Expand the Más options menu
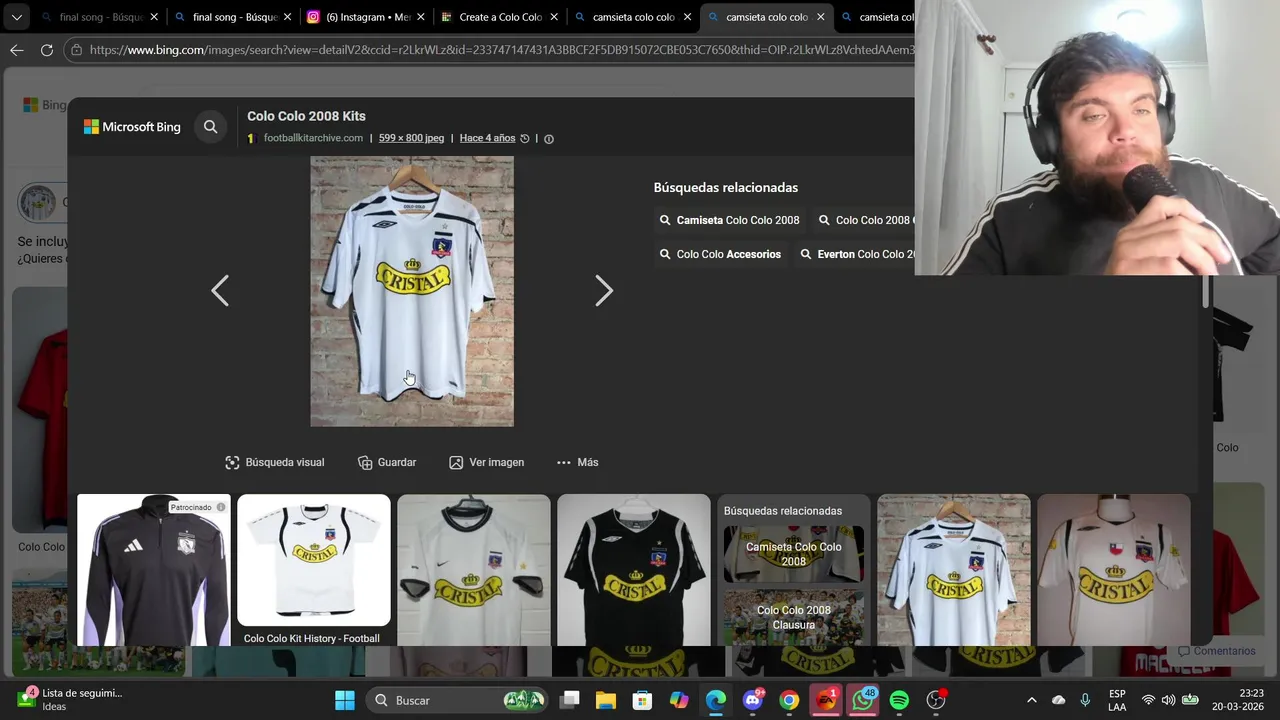 [x=577, y=462]
